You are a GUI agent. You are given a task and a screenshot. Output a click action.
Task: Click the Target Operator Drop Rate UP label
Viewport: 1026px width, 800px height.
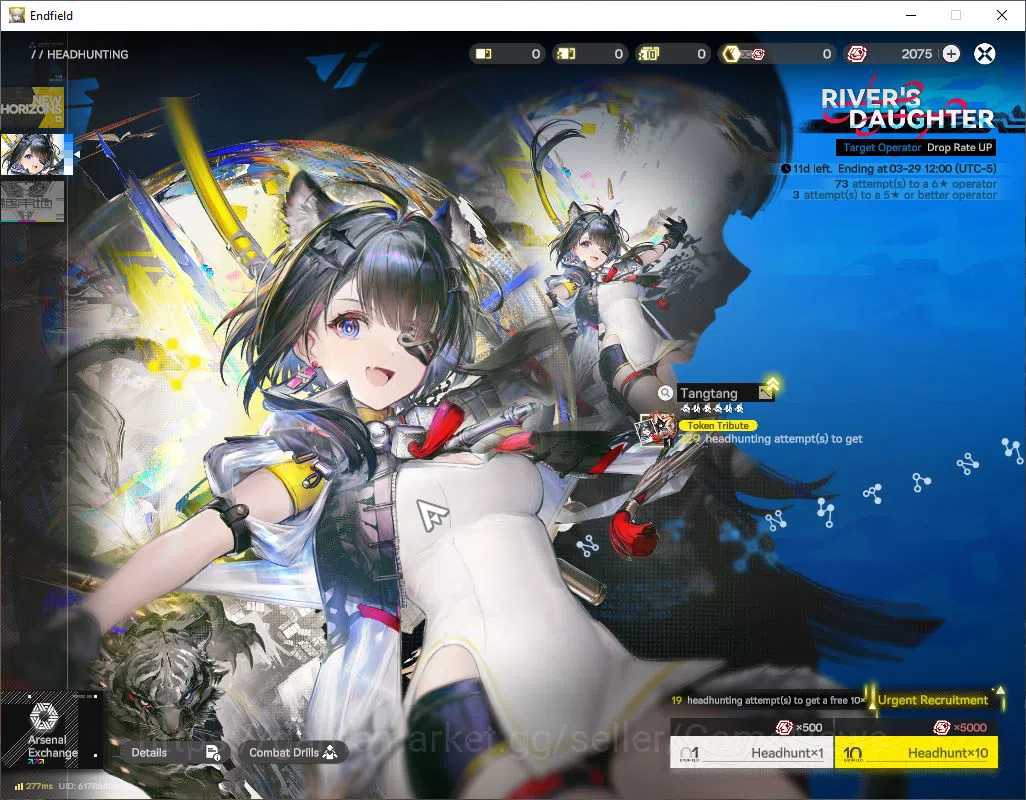coord(917,147)
